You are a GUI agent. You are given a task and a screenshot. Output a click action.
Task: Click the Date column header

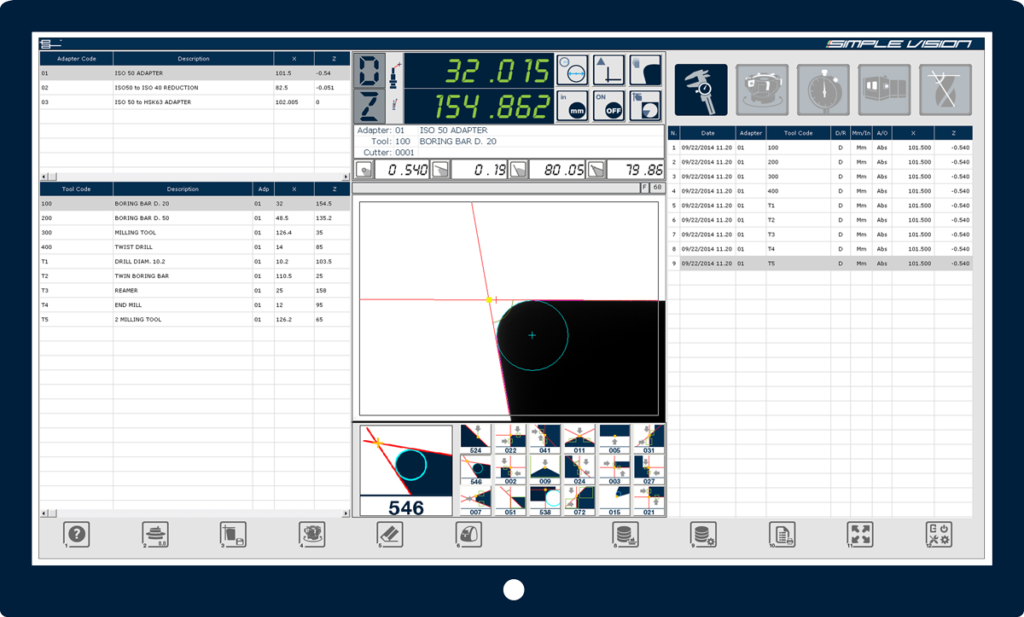coord(708,133)
